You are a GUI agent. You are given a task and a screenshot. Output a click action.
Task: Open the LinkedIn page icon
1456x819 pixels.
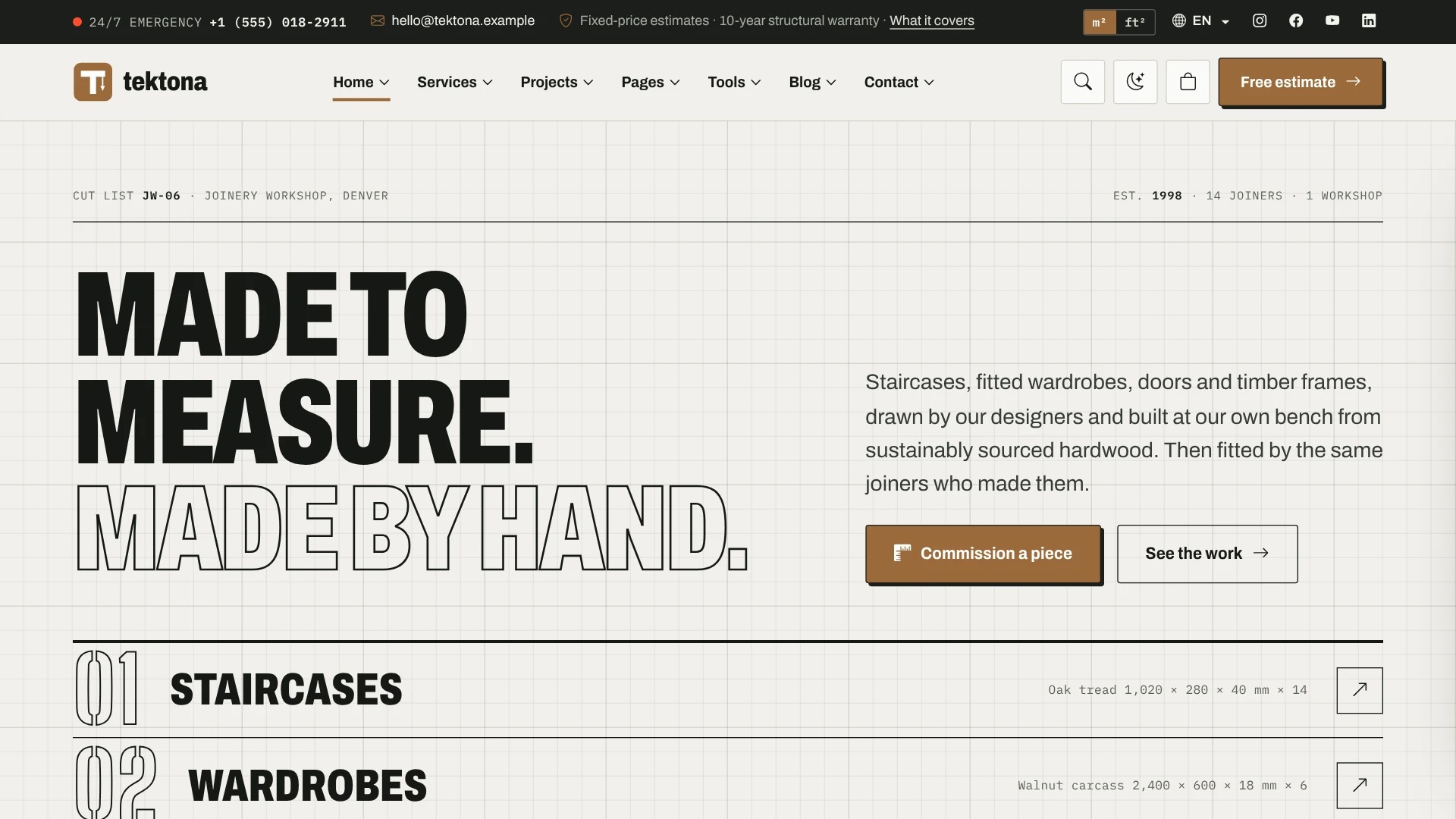click(1369, 21)
